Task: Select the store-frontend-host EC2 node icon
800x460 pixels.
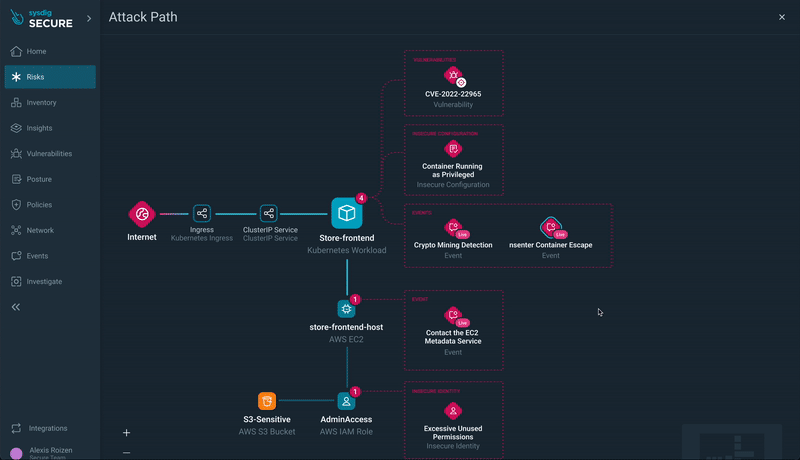Action: point(346,309)
